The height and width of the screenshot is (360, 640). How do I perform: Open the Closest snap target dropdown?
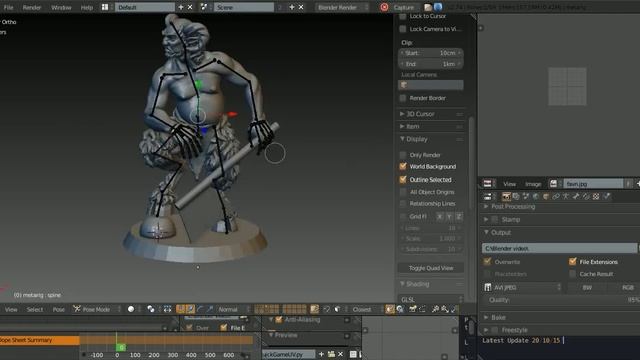(x=365, y=309)
